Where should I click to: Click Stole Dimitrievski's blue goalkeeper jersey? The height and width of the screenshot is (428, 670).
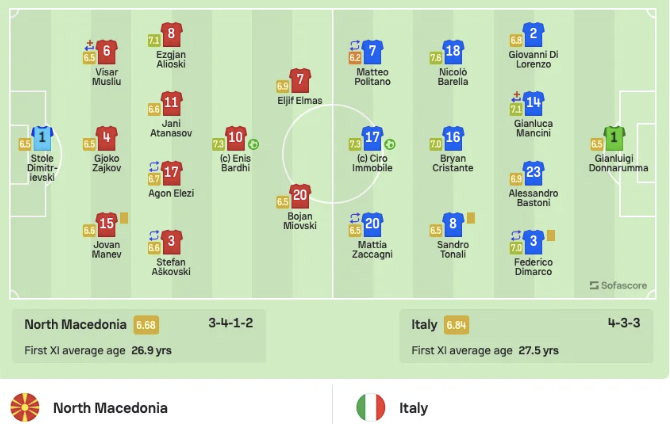(42, 137)
